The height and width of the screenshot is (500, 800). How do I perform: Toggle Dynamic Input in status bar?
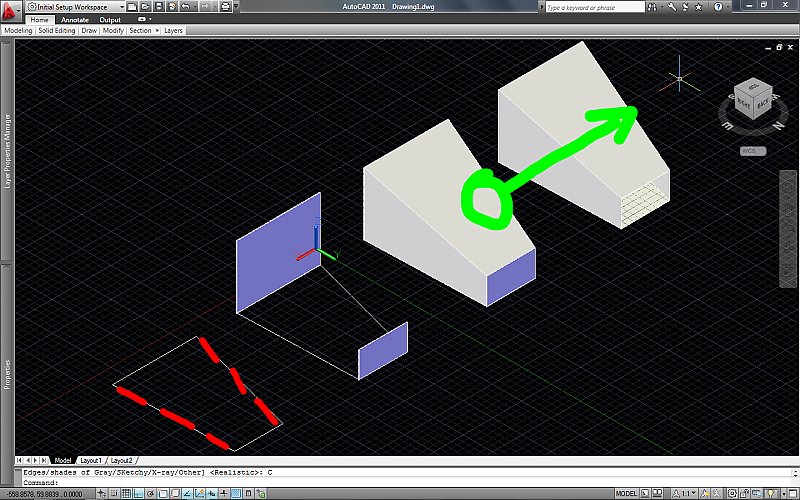(x=212, y=493)
